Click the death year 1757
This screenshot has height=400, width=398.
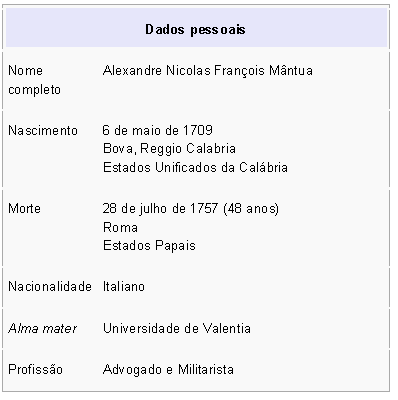[204, 209]
